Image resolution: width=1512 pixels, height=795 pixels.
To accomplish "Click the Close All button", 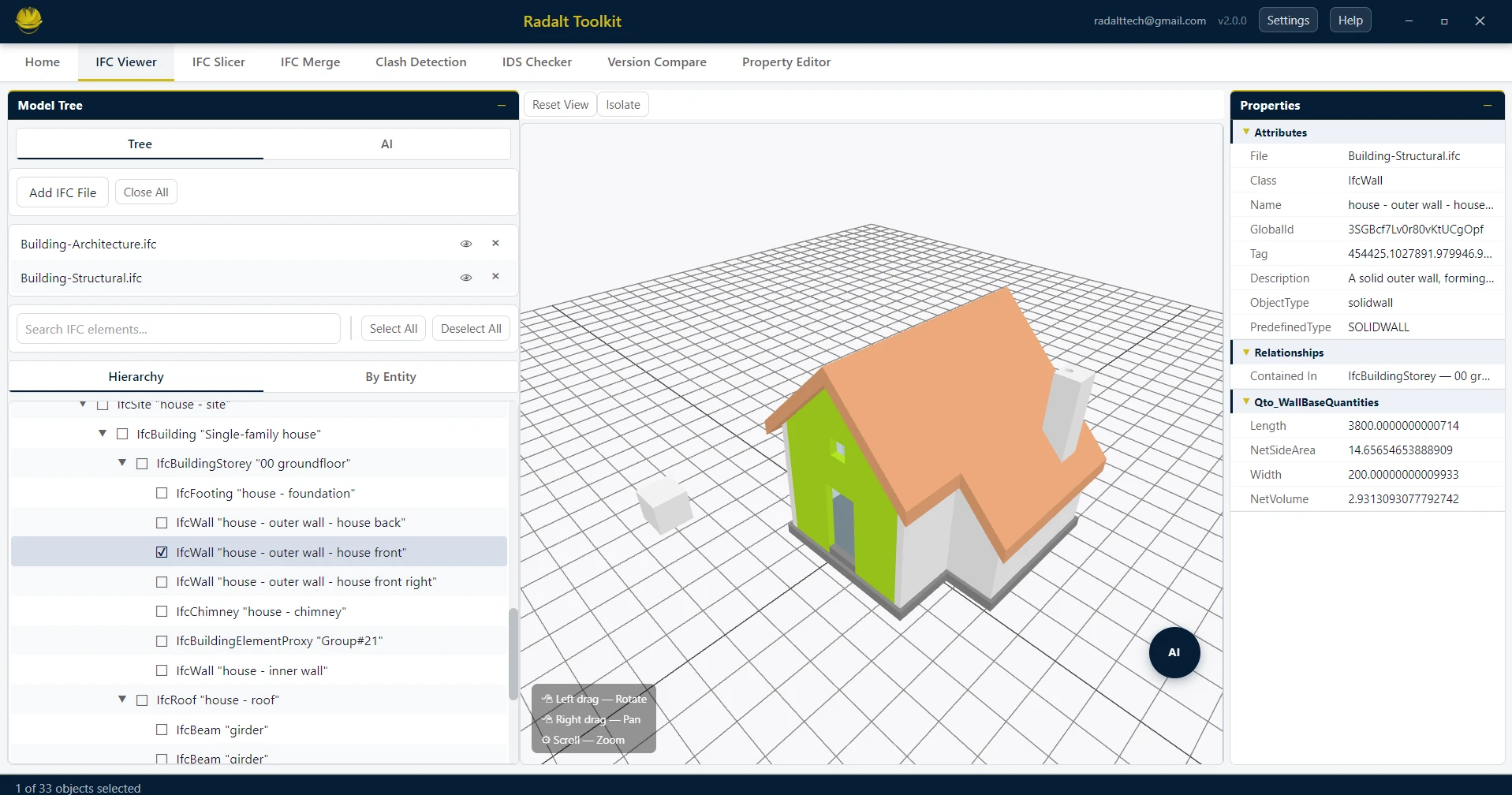I will click(x=146, y=192).
